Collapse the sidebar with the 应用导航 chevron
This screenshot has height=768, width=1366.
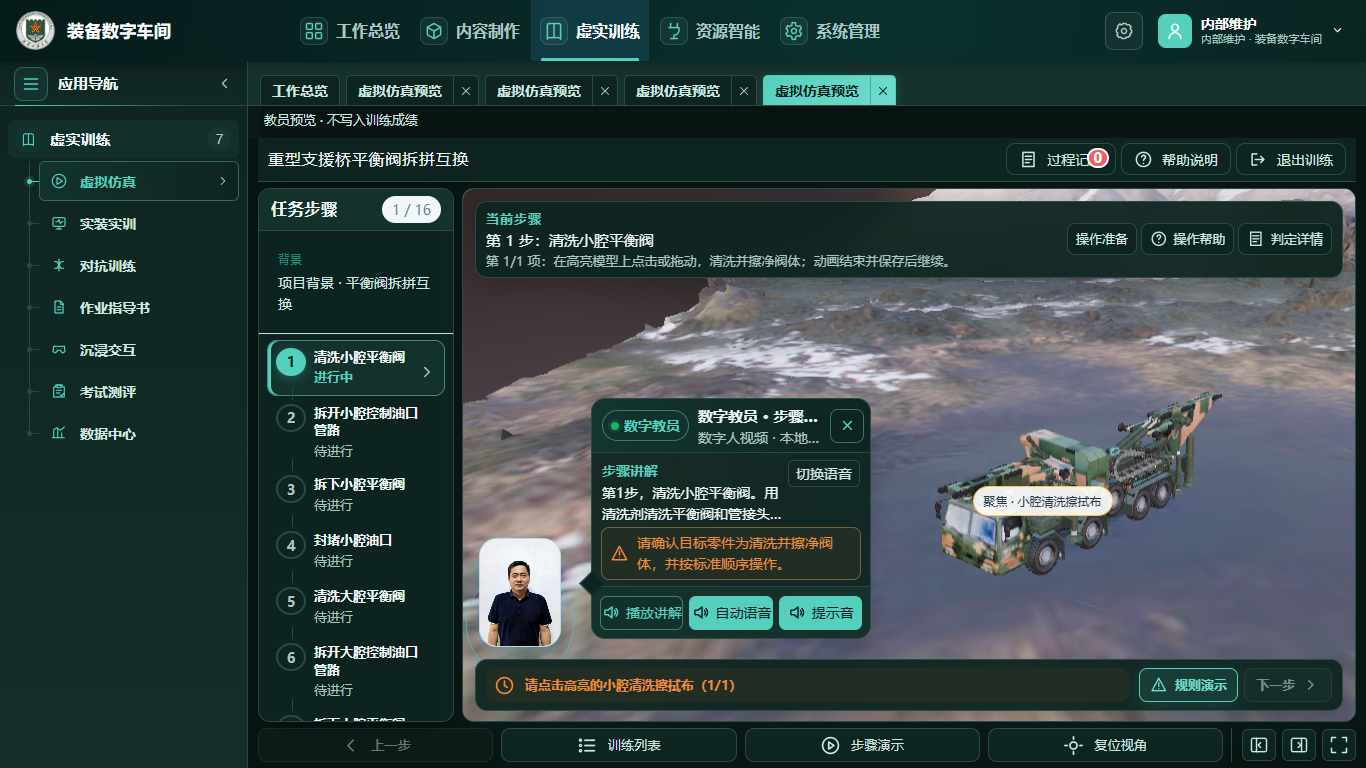pos(225,84)
